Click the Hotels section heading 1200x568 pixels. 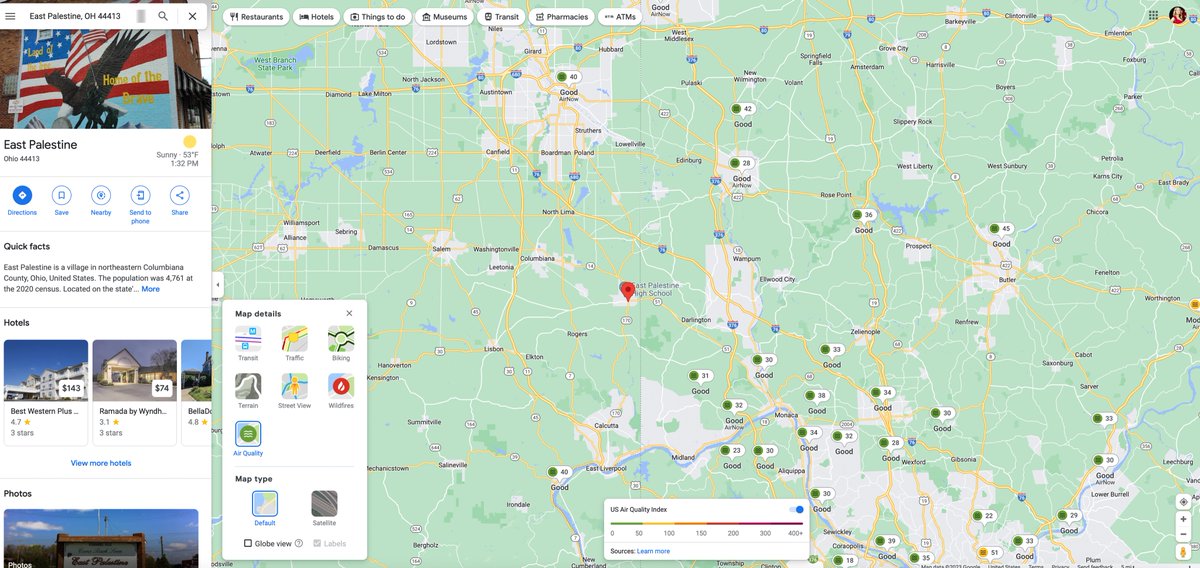click(17, 323)
